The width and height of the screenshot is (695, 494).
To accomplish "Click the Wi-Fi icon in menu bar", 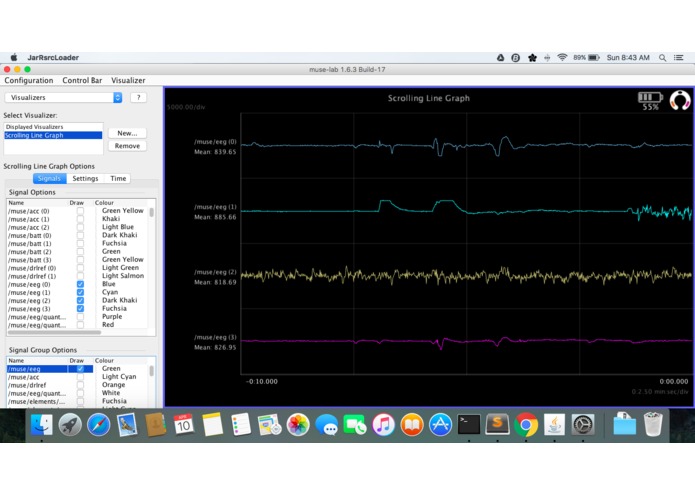I will pyautogui.click(x=562, y=58).
